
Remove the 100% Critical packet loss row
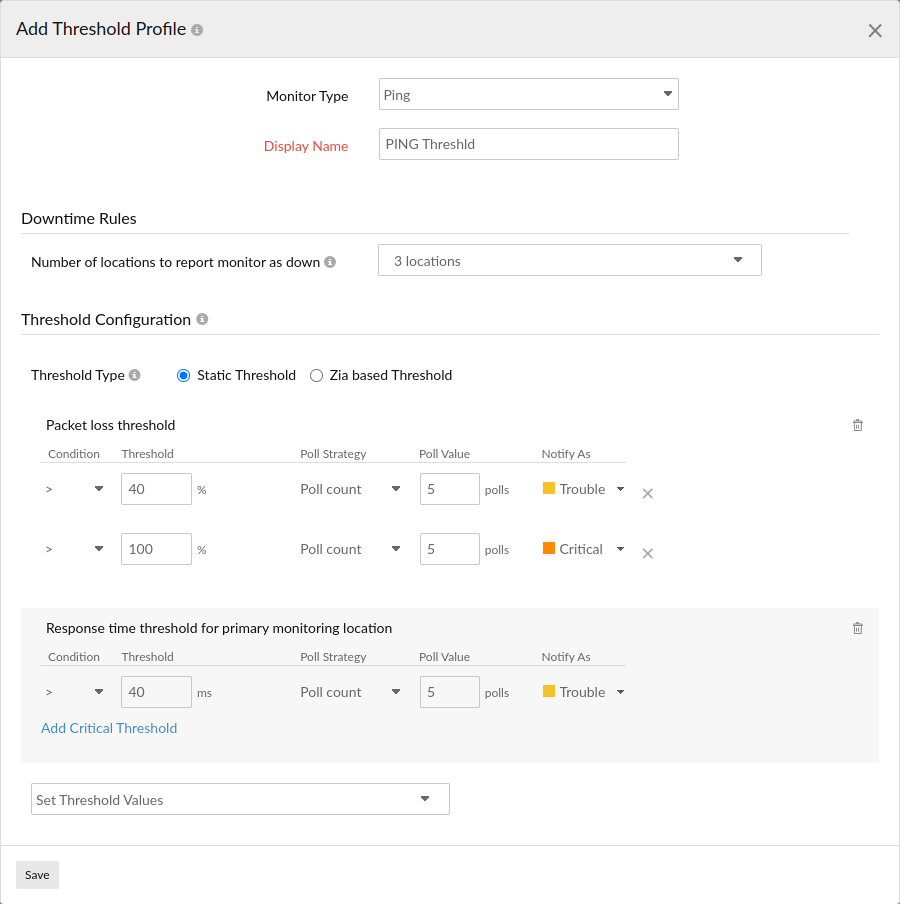[x=647, y=553]
